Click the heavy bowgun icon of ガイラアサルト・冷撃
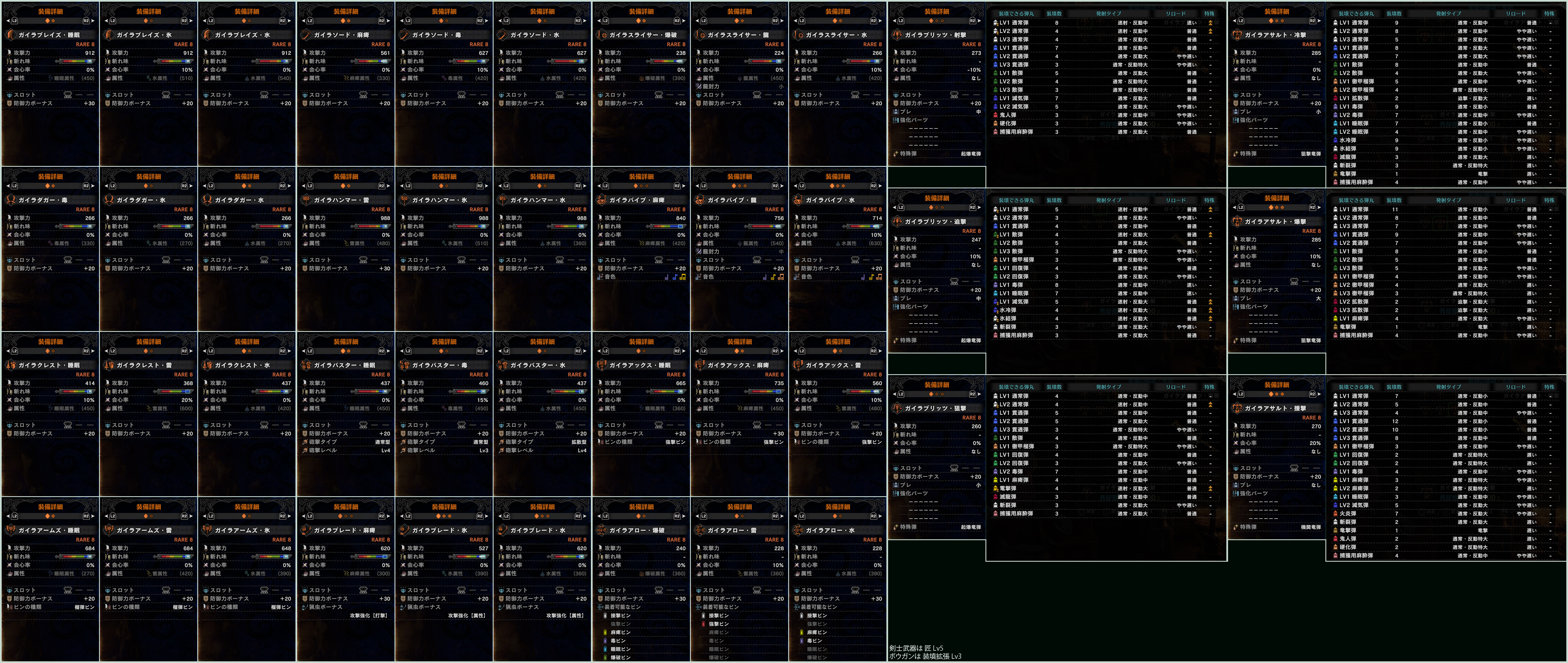 click(x=1237, y=35)
